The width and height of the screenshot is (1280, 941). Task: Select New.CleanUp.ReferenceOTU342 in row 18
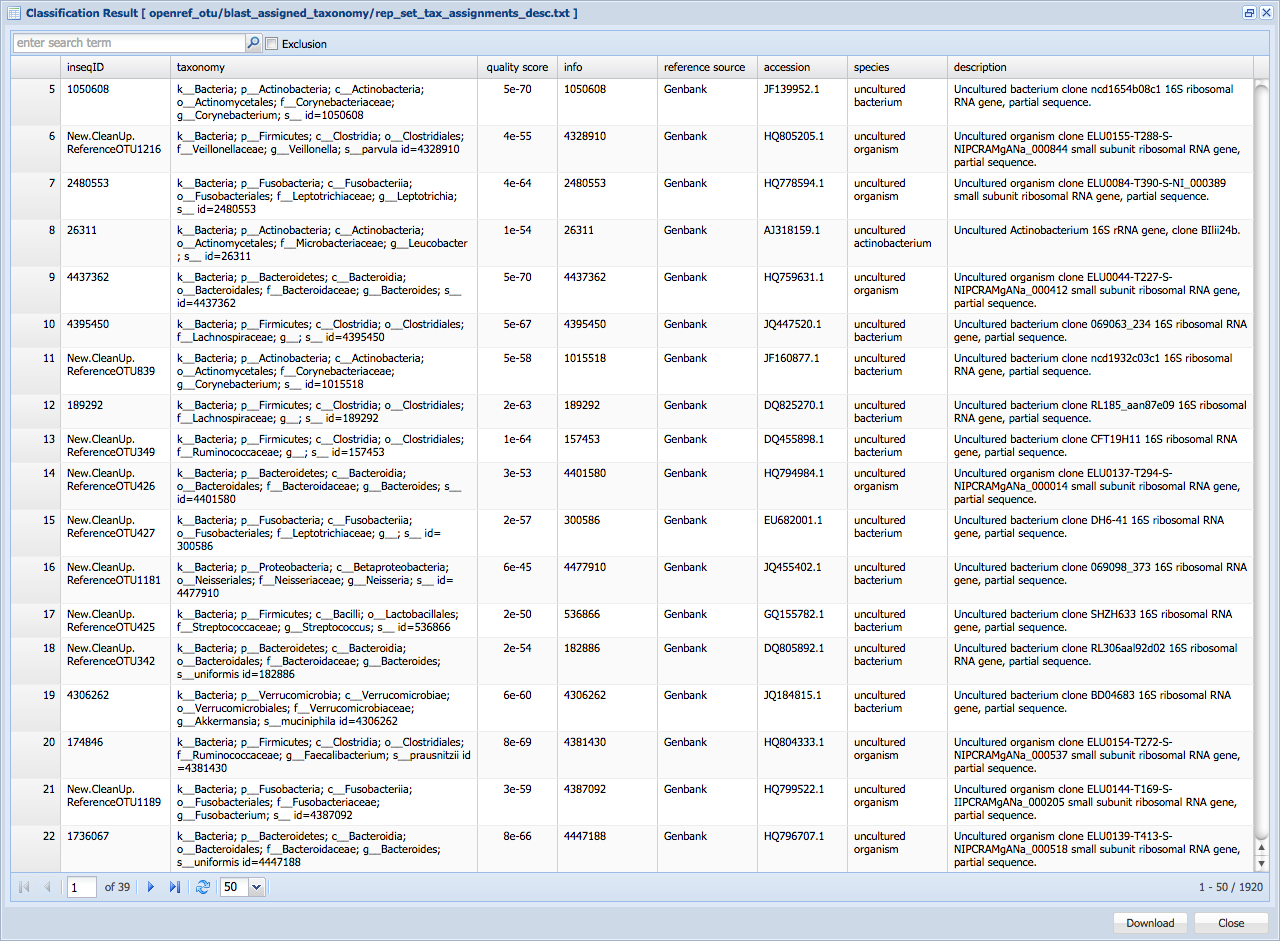coord(111,655)
